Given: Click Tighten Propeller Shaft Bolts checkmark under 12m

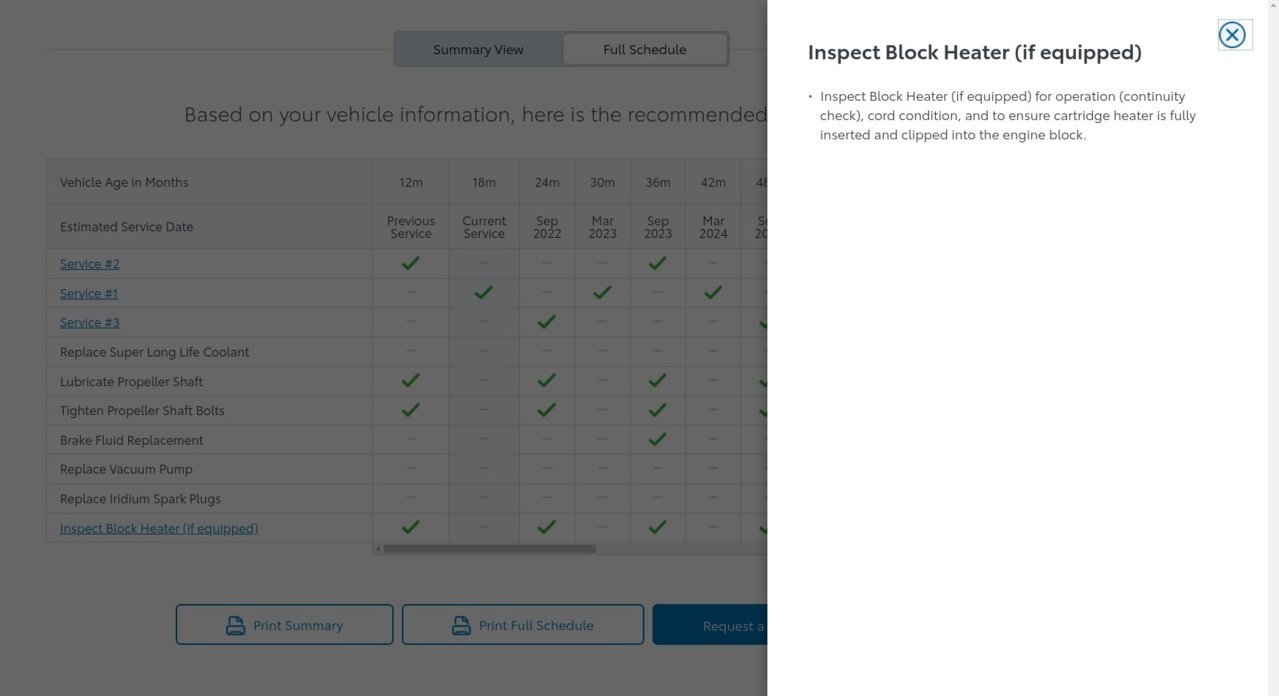Looking at the screenshot, I should click(410, 409).
